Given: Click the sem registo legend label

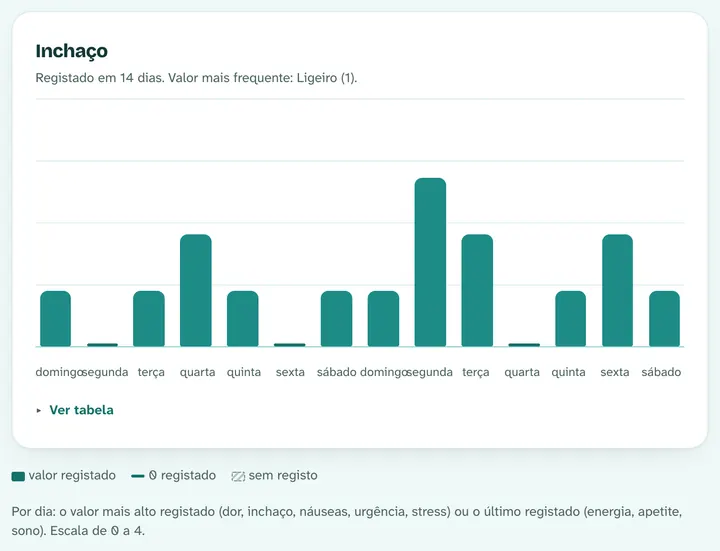Looking at the screenshot, I should [x=283, y=475].
